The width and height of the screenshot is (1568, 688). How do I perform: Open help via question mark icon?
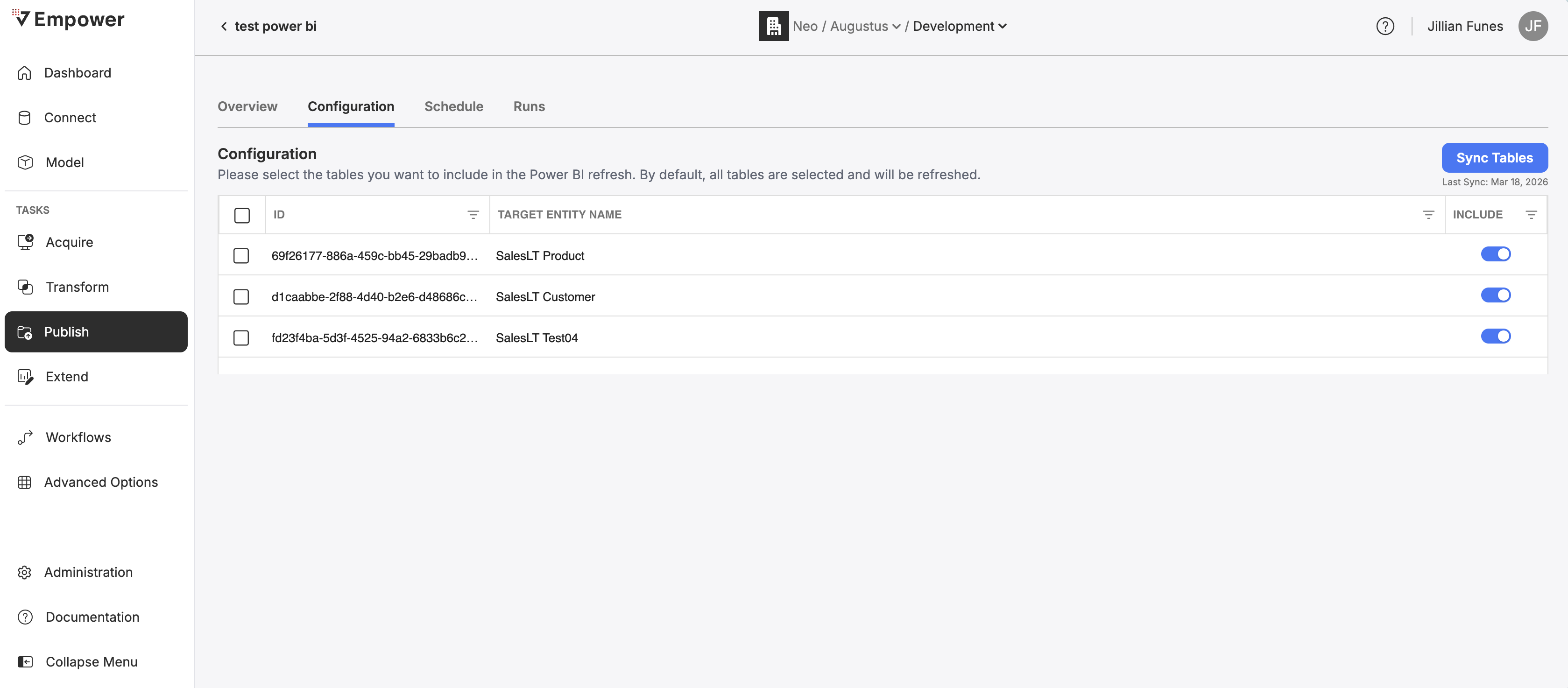[1385, 26]
